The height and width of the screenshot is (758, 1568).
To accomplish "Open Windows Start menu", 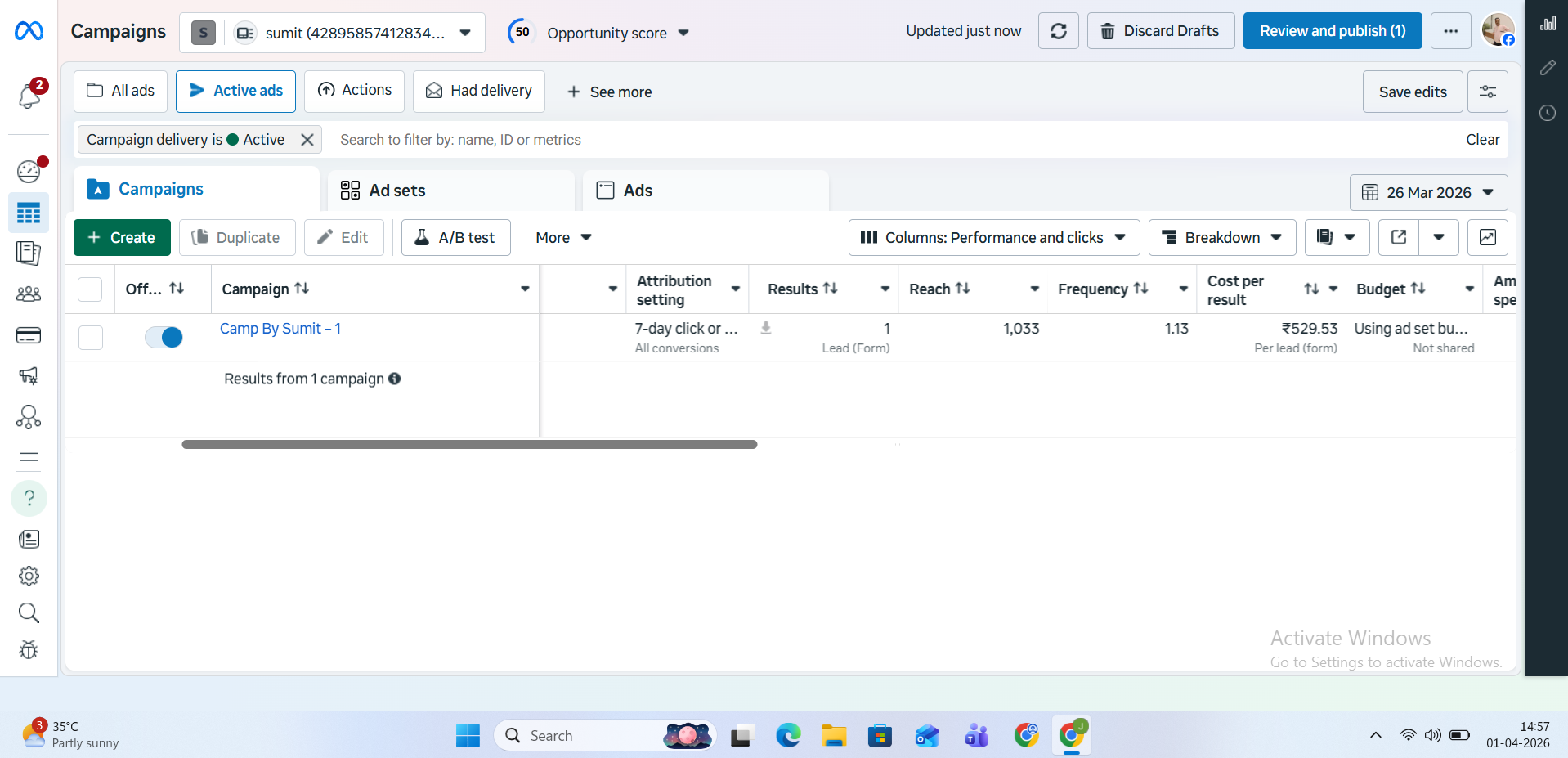I will 468,736.
